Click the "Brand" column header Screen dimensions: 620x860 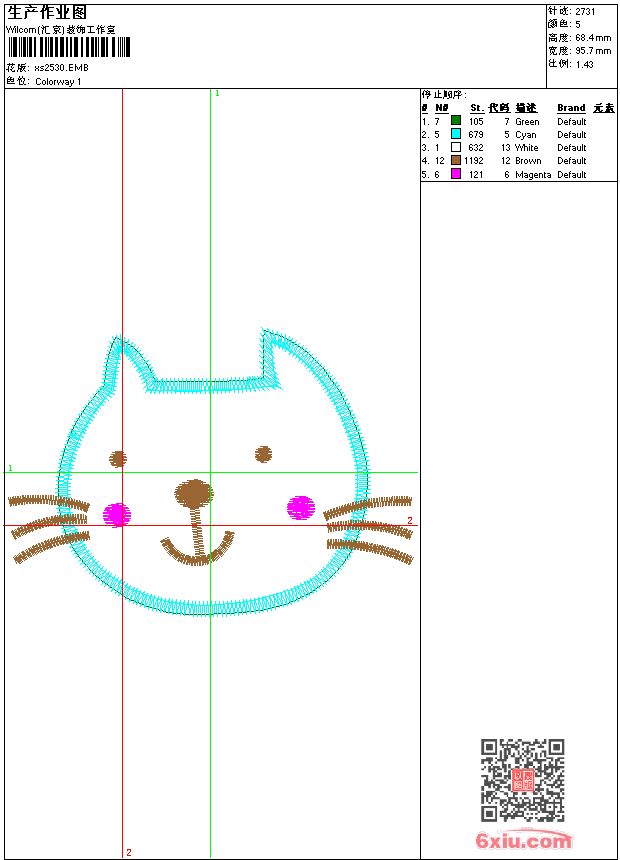coord(571,108)
